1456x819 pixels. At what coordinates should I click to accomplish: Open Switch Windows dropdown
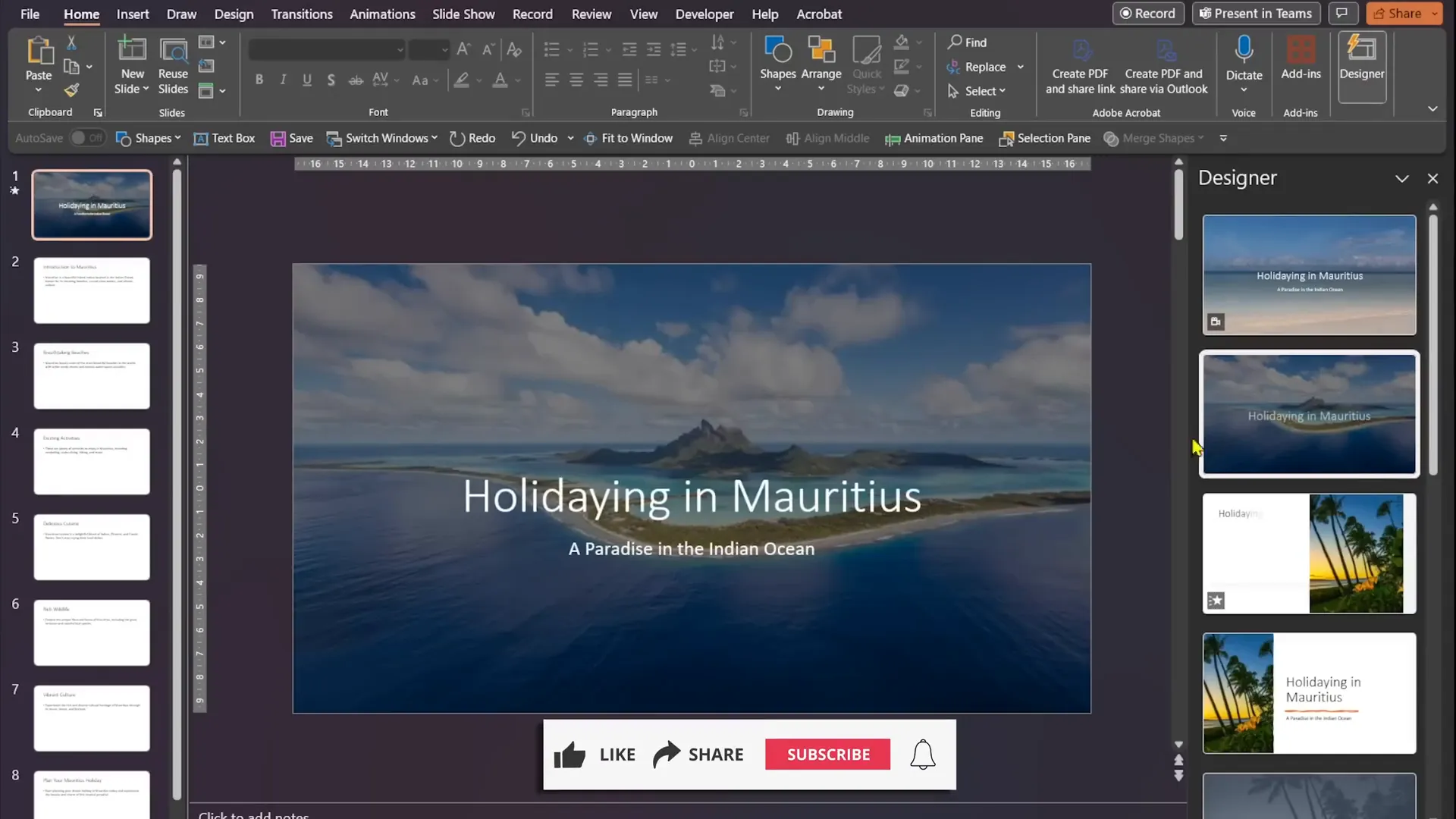(382, 138)
